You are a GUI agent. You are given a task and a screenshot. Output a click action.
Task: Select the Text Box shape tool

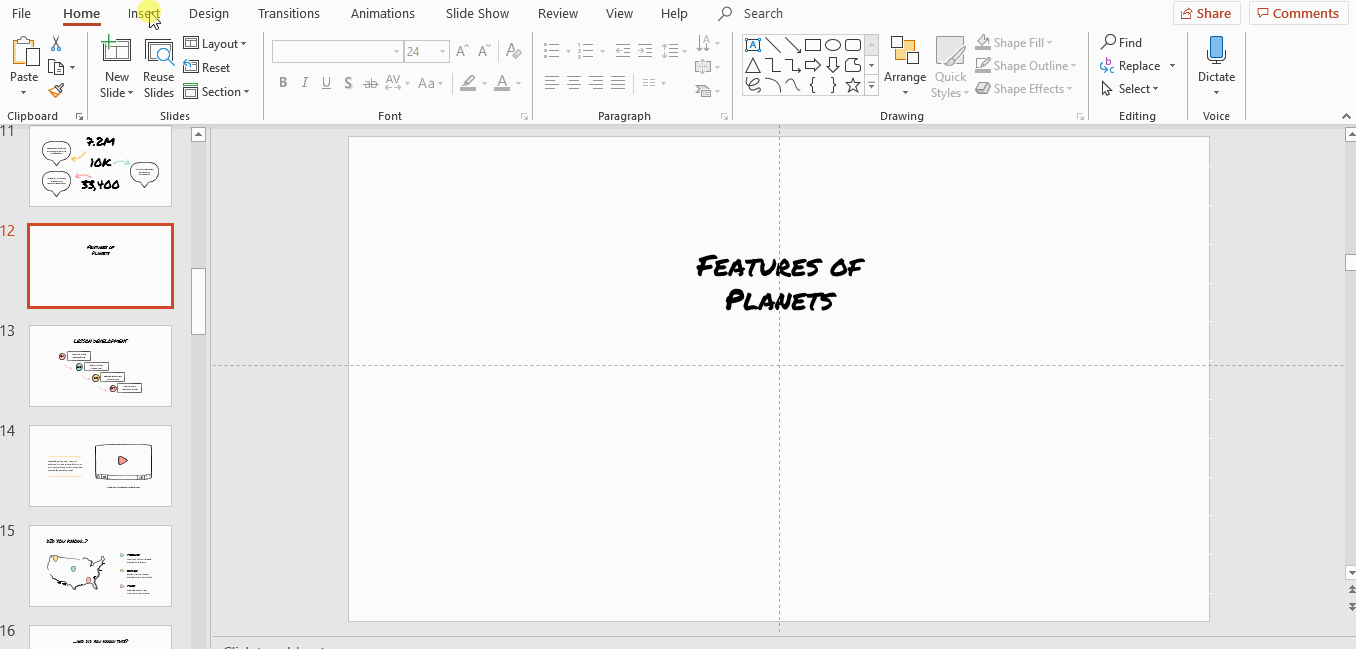pos(753,44)
